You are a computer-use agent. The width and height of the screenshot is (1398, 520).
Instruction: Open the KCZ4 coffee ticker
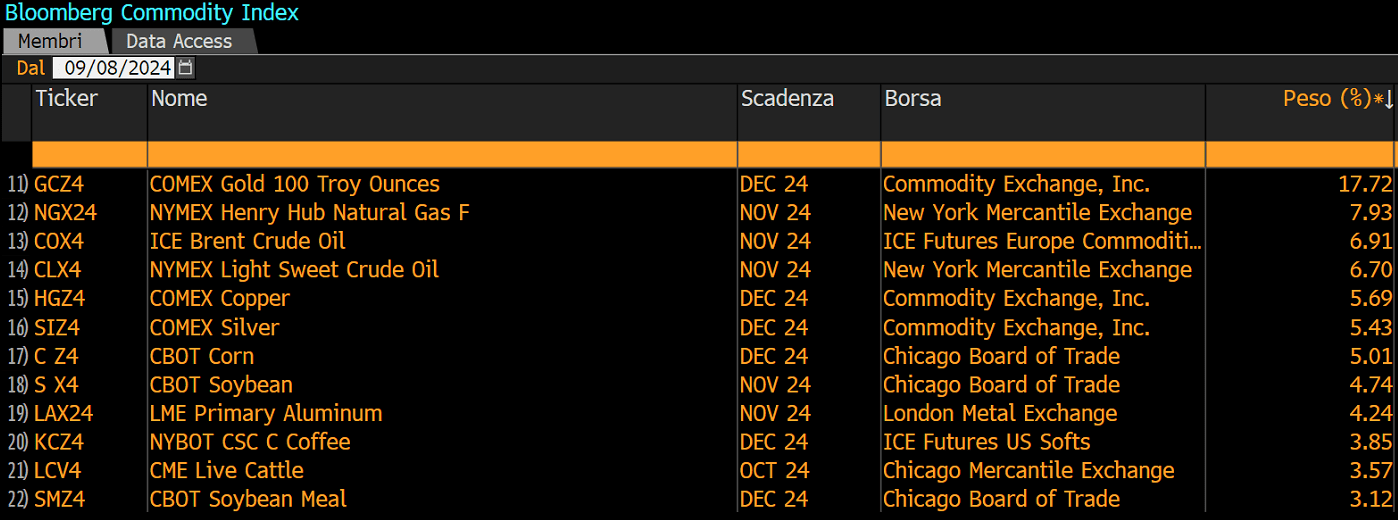pyautogui.click(x=60, y=442)
